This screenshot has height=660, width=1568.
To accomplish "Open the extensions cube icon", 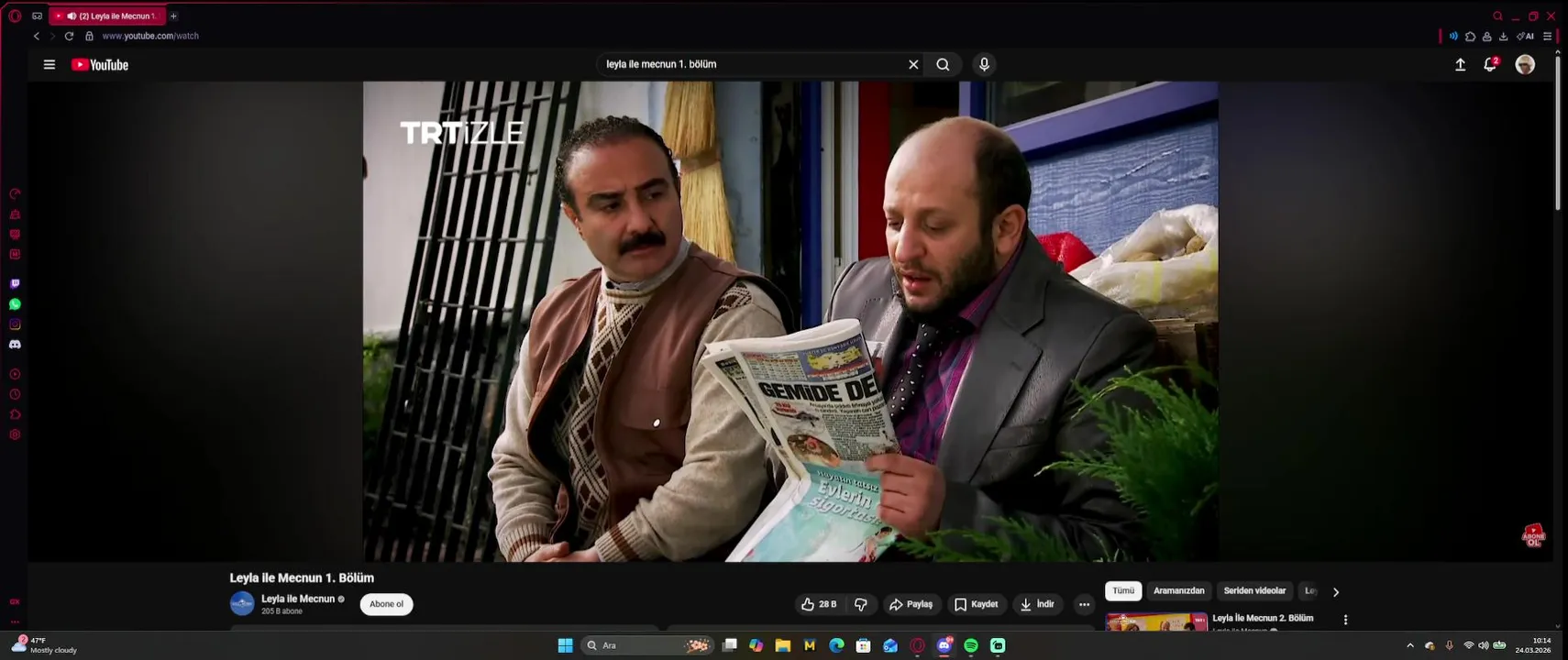I will 1470,36.
